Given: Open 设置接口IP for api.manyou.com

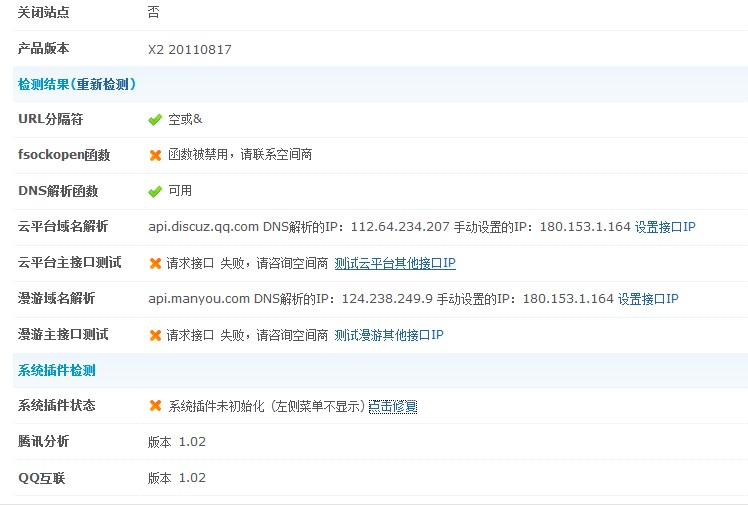Looking at the screenshot, I should [648, 299].
